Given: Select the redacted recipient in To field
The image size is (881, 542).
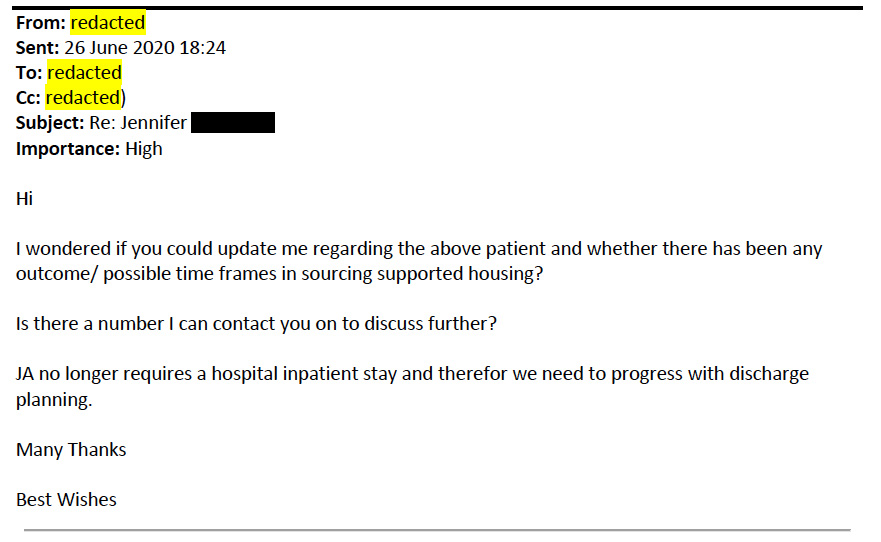Looking at the screenshot, I should click(84, 72).
